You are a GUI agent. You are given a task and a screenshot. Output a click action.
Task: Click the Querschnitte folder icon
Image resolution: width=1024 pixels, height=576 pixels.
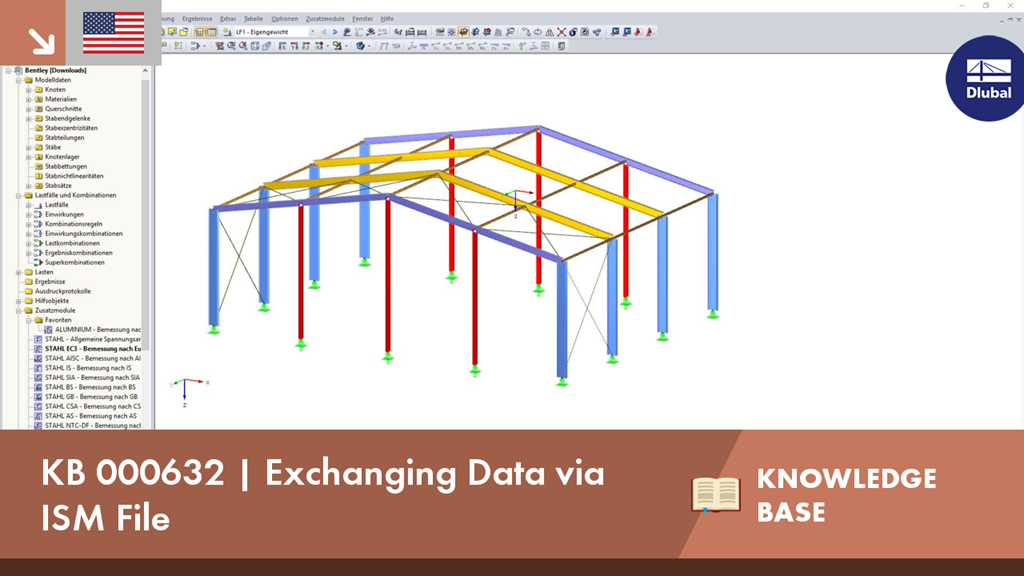tap(39, 109)
